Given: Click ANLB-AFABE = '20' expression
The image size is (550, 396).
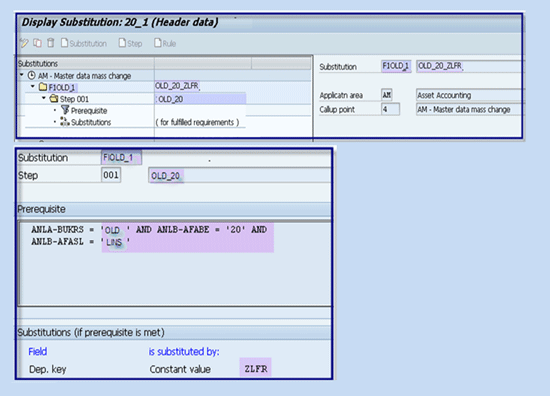Looking at the screenshot, I should point(201,229).
